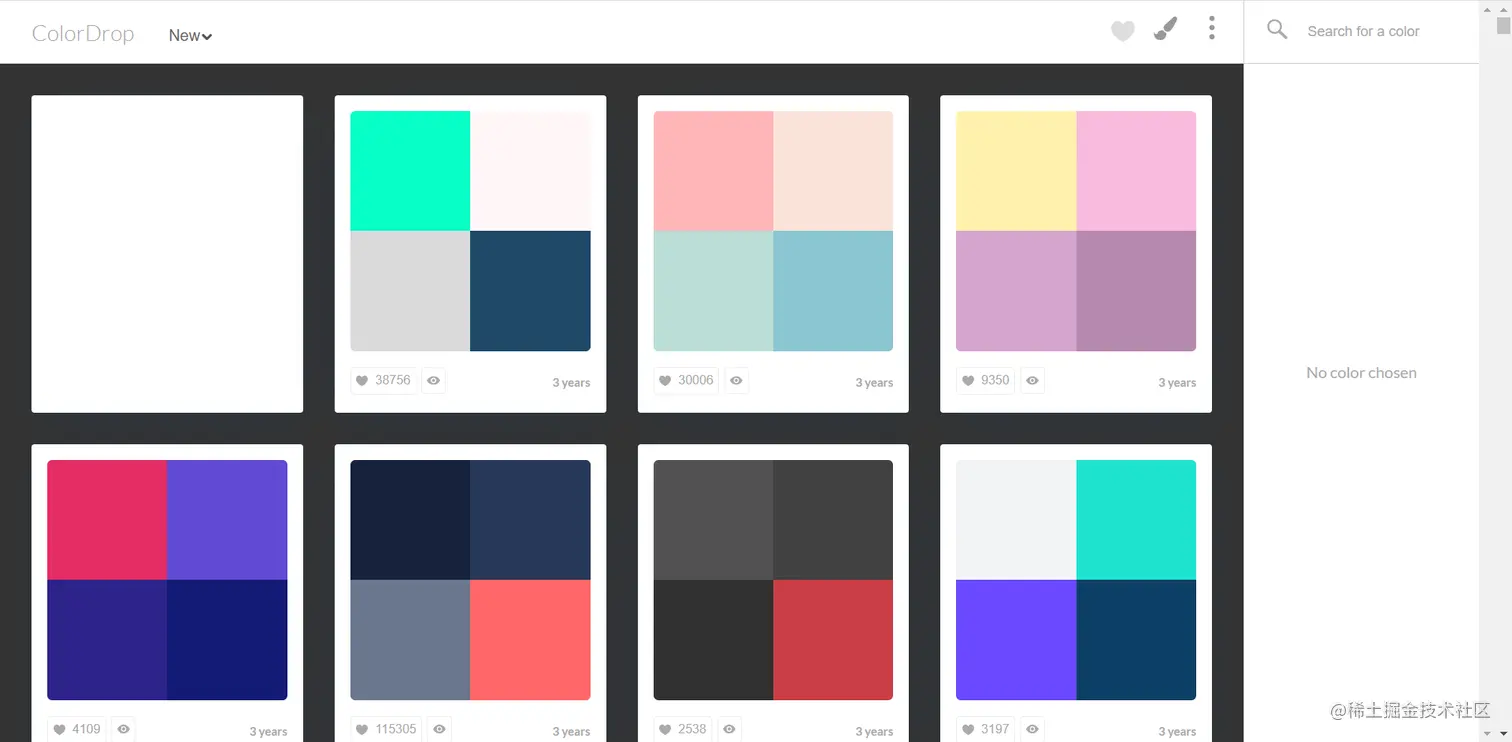Pick the medium purple swatch beside crimson

coord(227,520)
